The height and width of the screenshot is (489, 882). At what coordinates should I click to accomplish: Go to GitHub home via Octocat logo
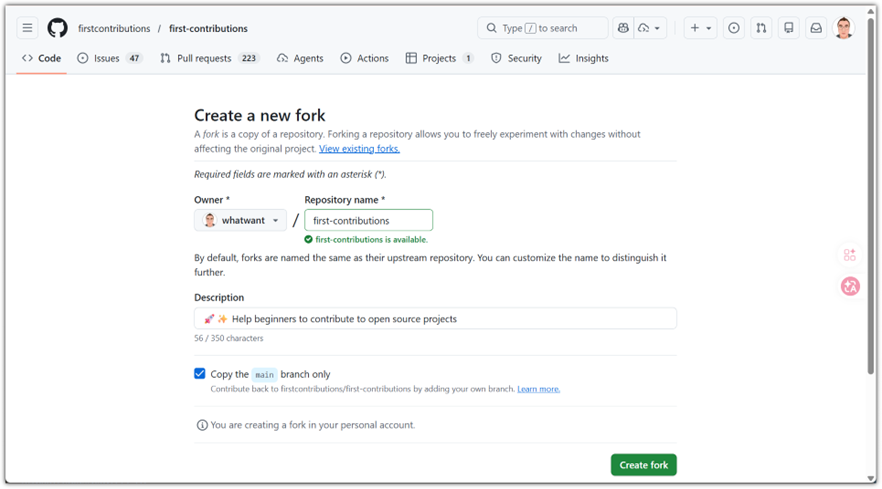(57, 28)
